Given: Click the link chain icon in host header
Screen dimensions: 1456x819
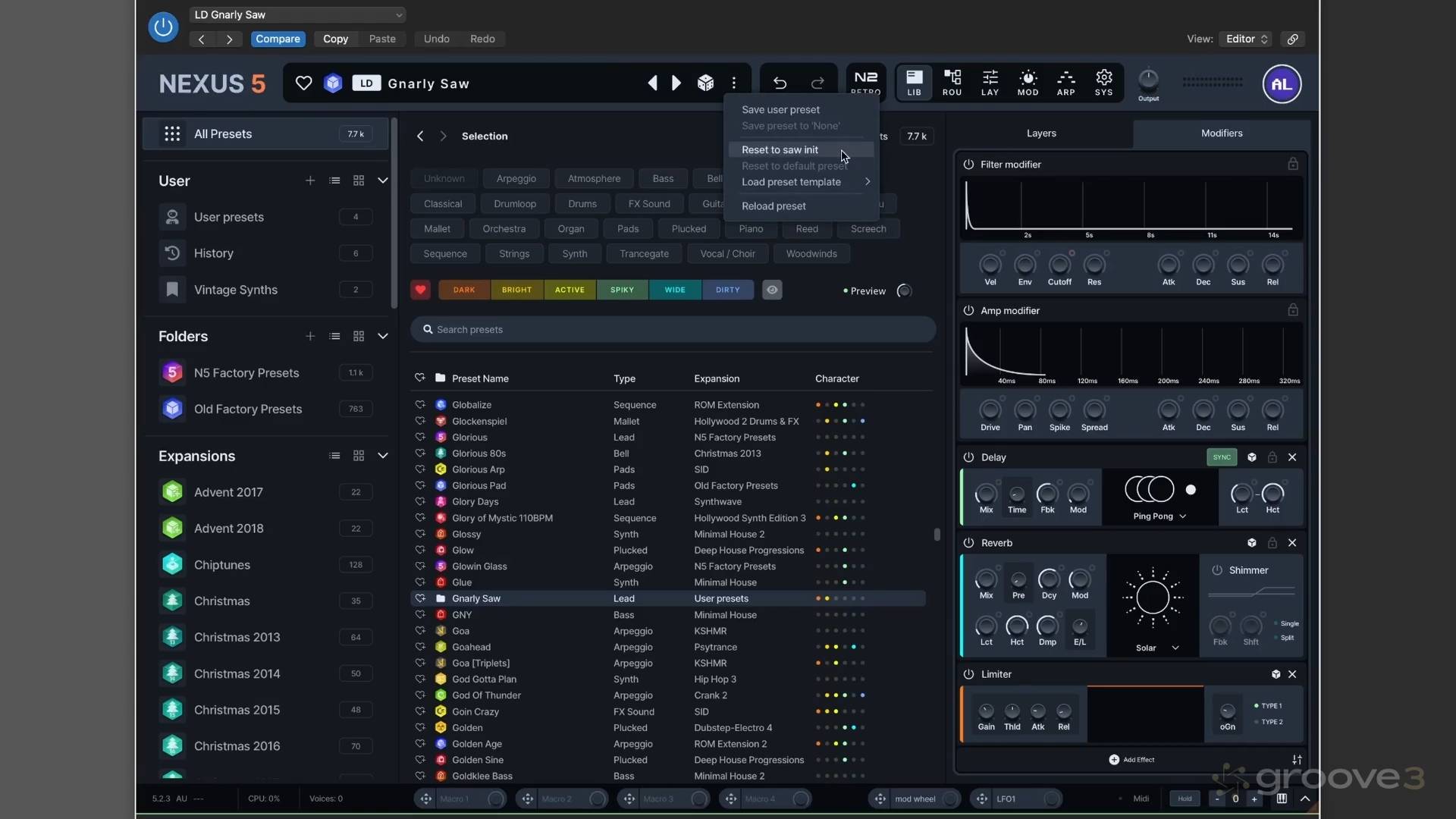Looking at the screenshot, I should tap(1293, 39).
